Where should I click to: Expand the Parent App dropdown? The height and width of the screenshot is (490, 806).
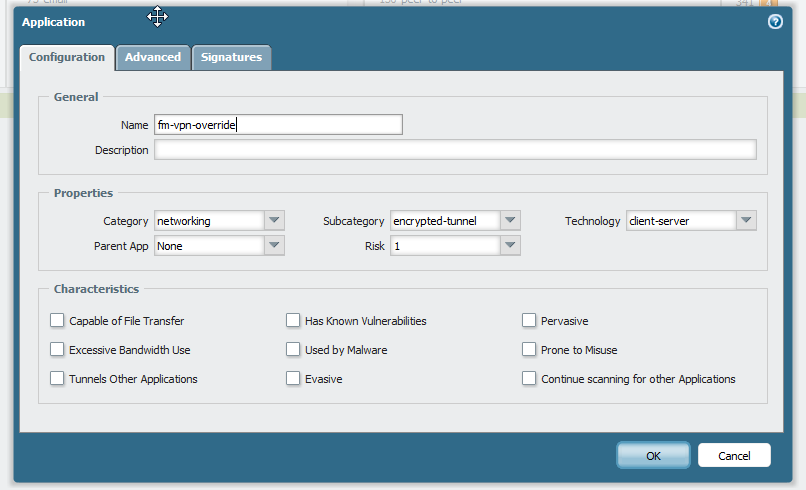pos(274,246)
